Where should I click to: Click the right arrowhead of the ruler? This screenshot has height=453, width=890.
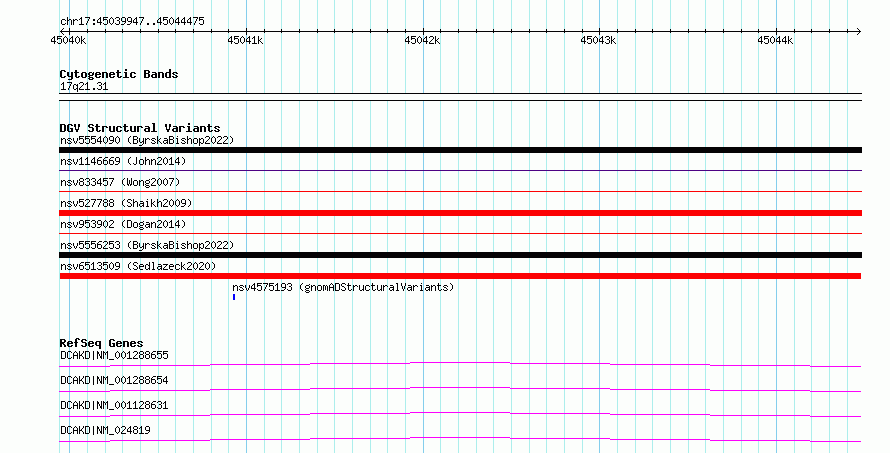click(x=859, y=31)
